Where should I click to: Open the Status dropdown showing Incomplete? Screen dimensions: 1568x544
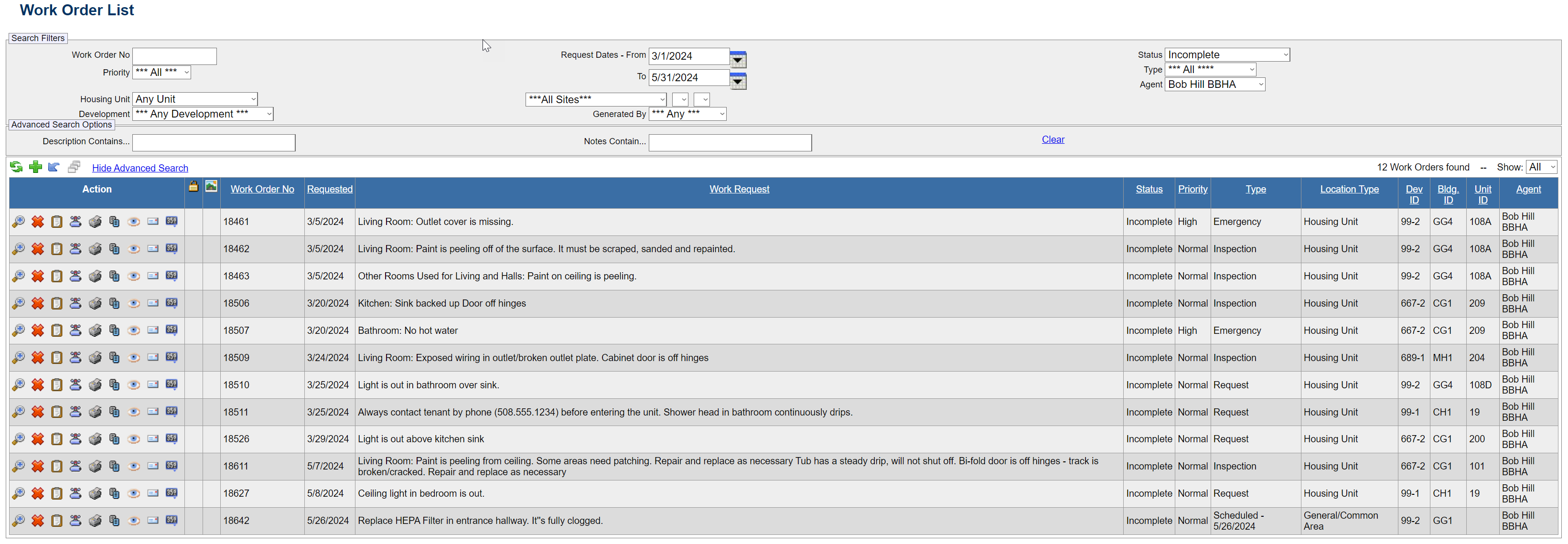point(1226,55)
